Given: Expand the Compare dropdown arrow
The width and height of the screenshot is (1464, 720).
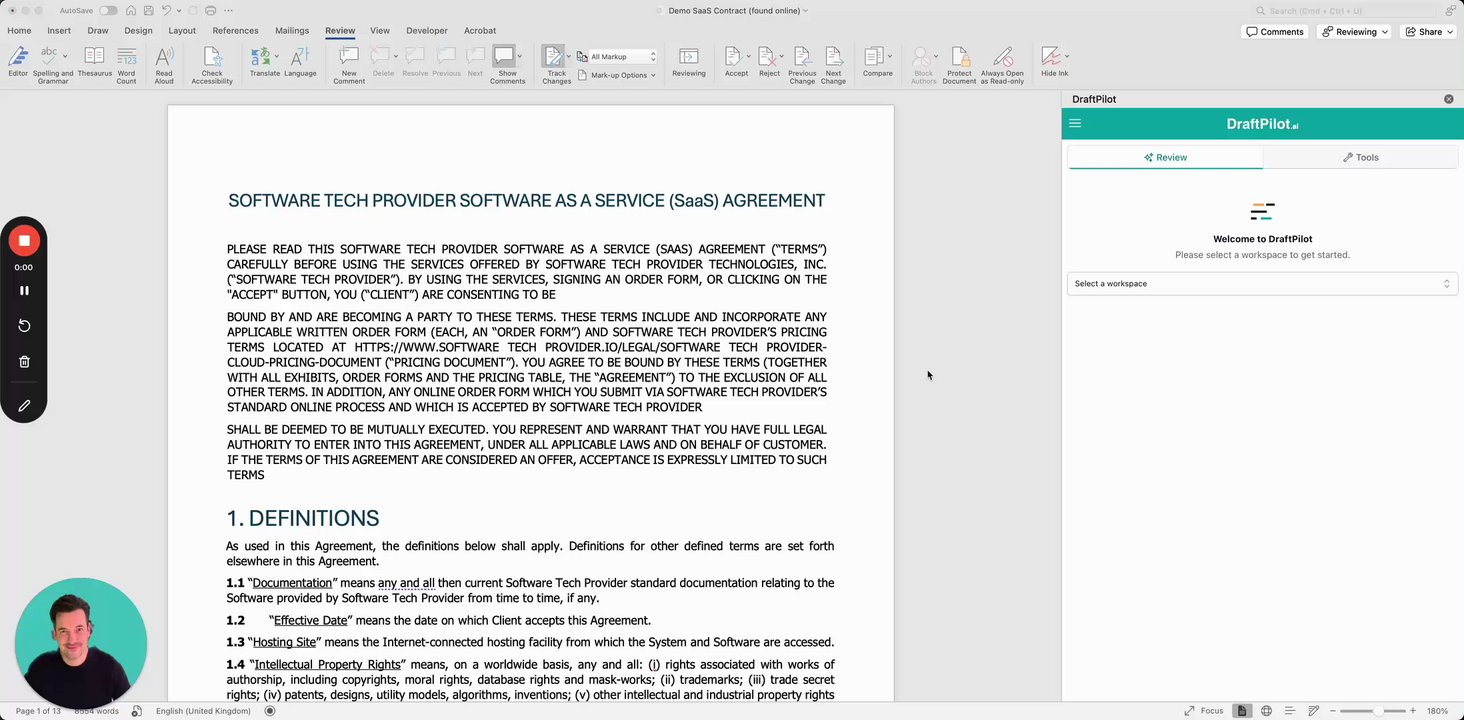Looking at the screenshot, I should [x=889, y=56].
